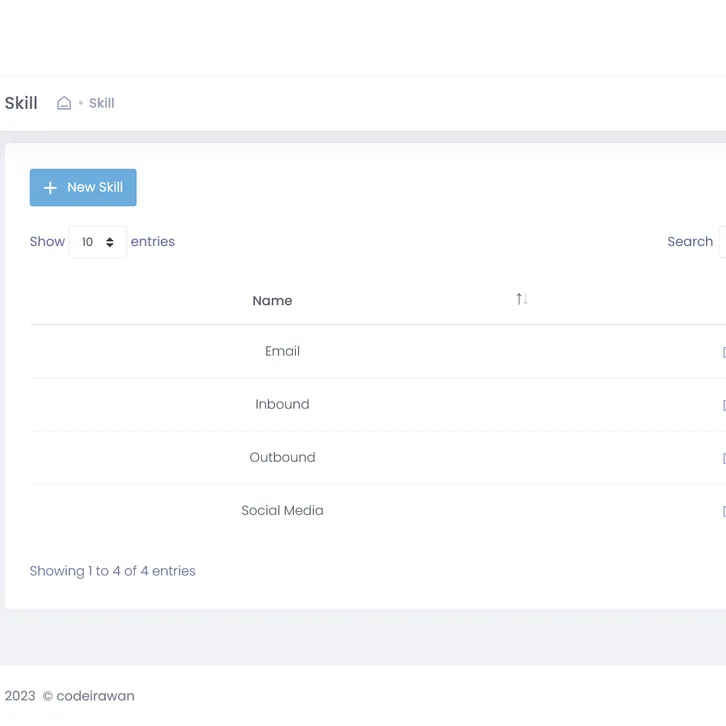Image resolution: width=726 pixels, height=726 pixels.
Task: Open the Show entries count dropdown
Action: click(x=97, y=242)
